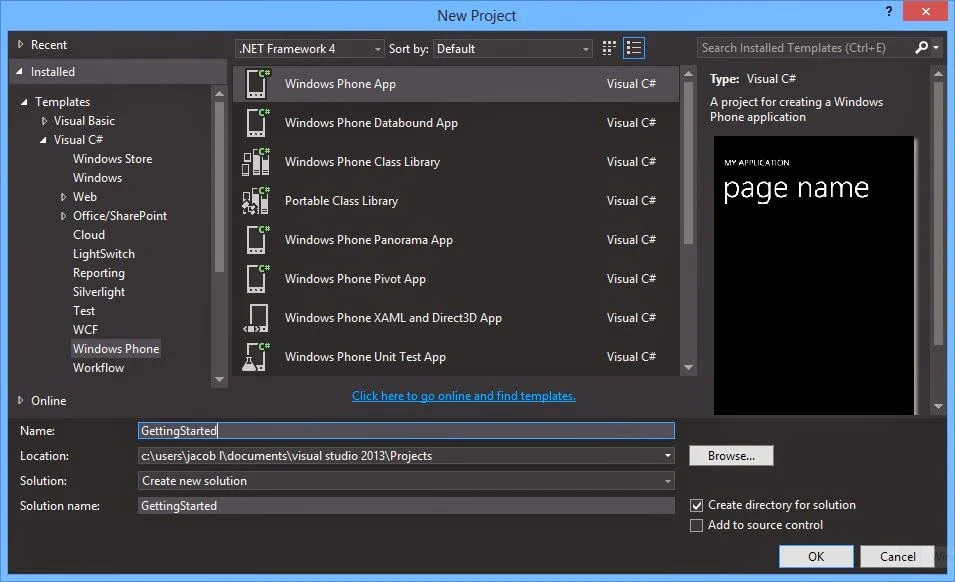
Task: Expand the Recent section
Action: (20, 44)
